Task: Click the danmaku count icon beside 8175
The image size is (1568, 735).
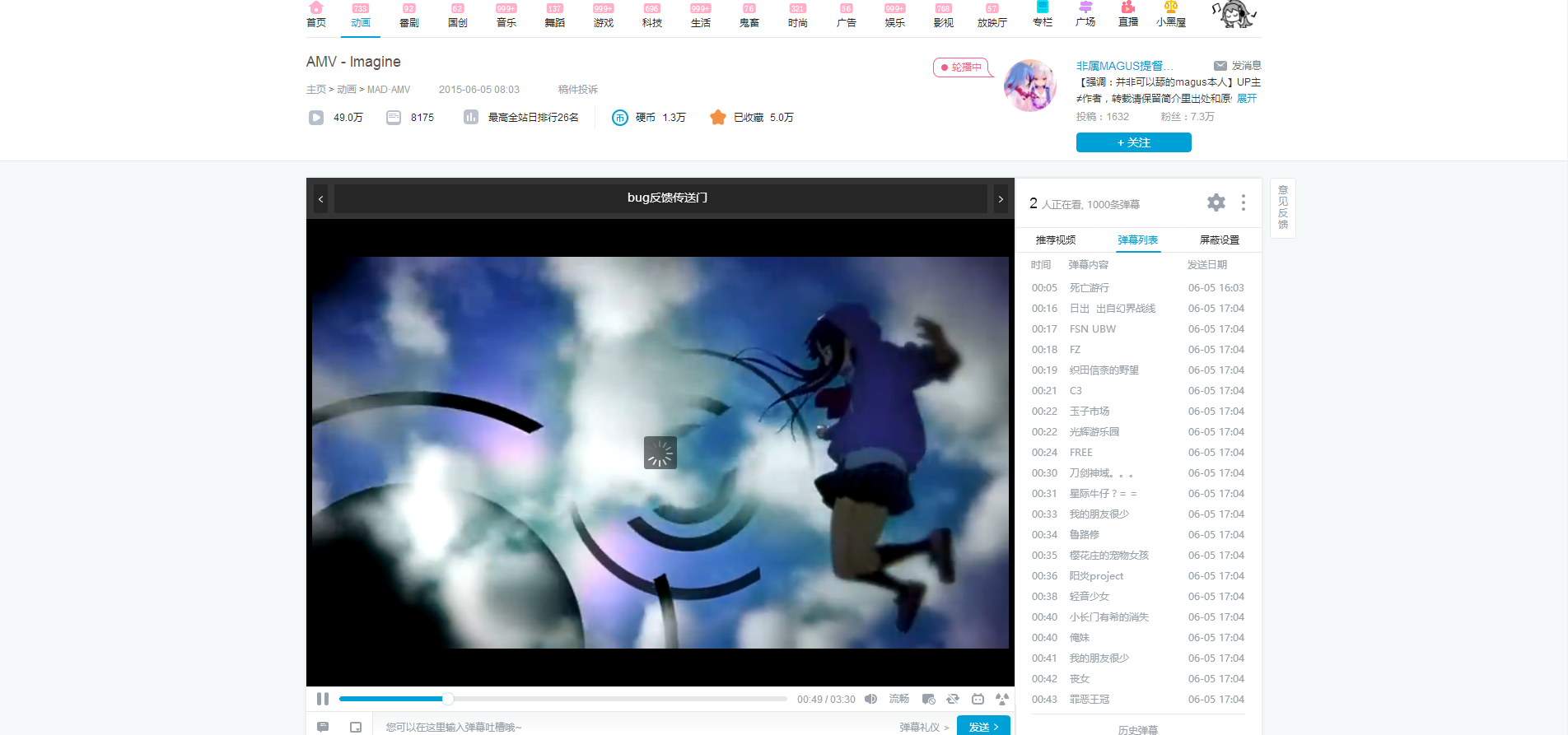Action: click(394, 118)
